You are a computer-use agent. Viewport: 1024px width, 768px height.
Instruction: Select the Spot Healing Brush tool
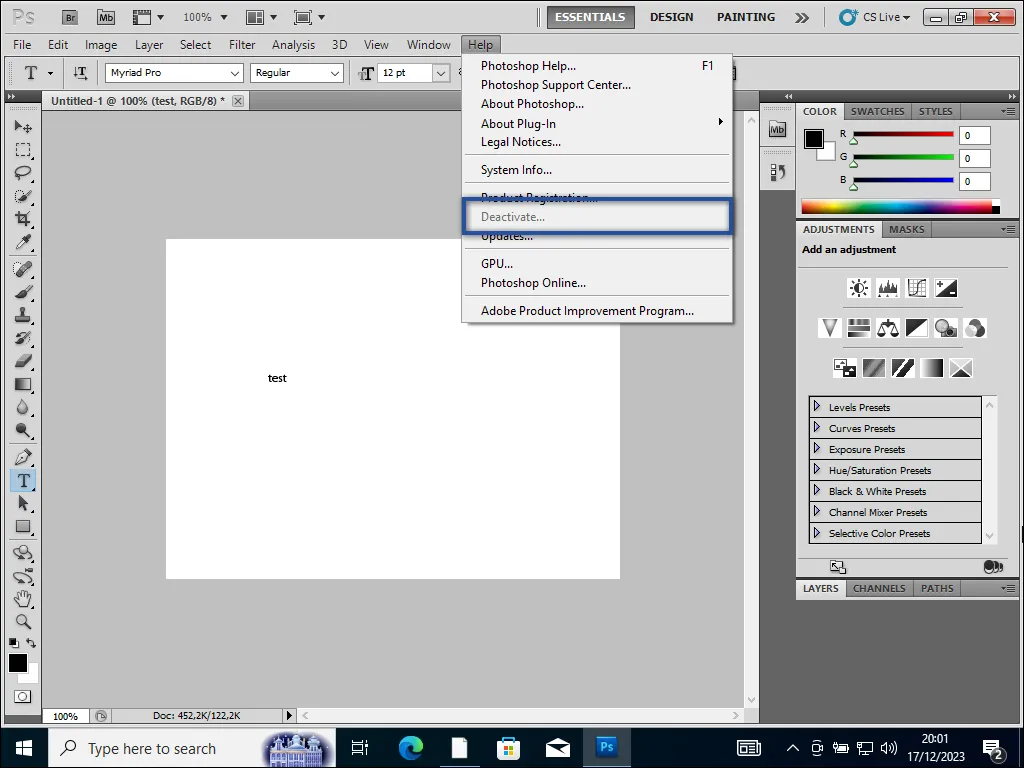pyautogui.click(x=23, y=268)
